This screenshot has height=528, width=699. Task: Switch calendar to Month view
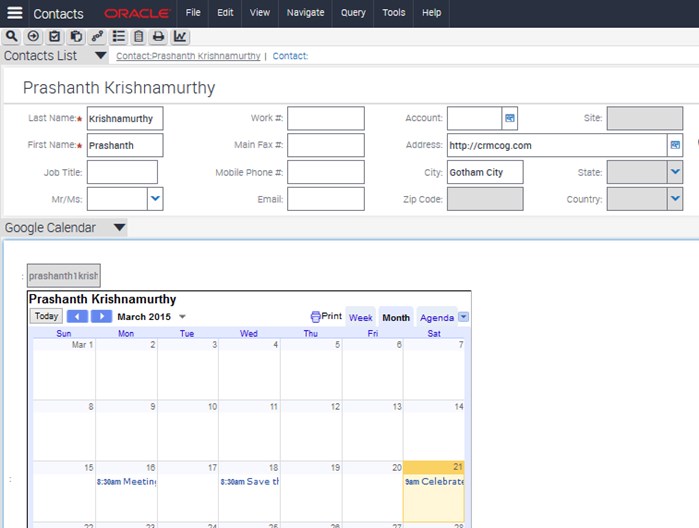[396, 318]
